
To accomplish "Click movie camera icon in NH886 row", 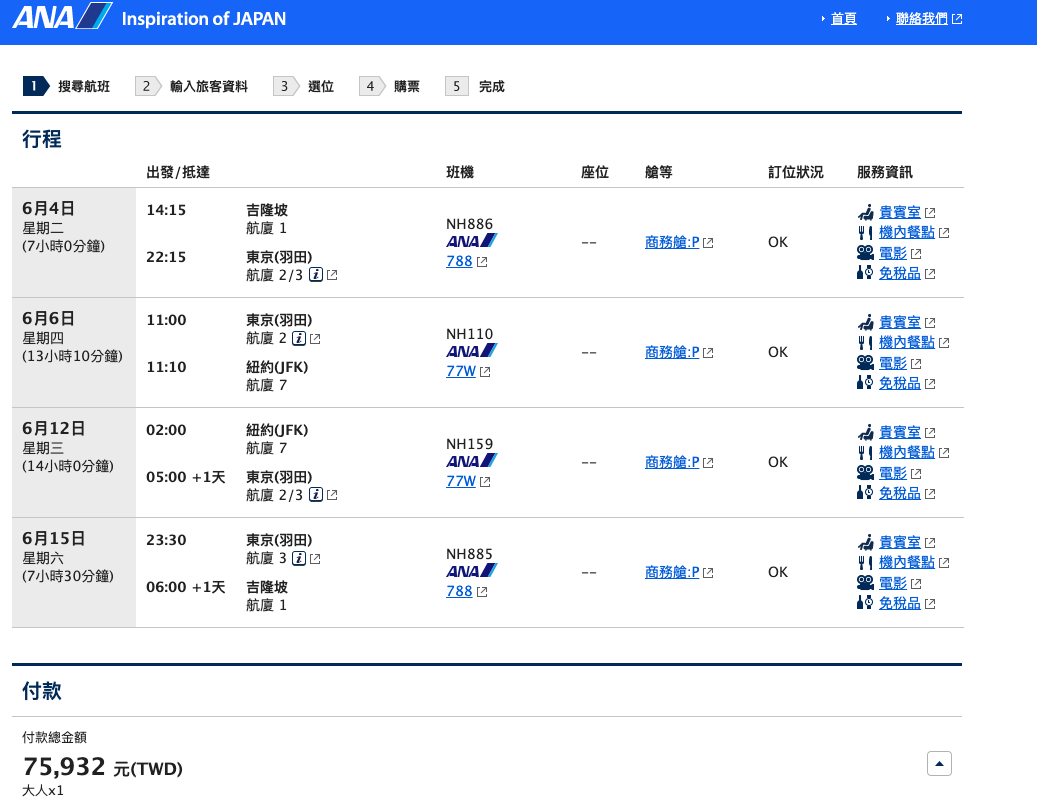I will tap(865, 253).
